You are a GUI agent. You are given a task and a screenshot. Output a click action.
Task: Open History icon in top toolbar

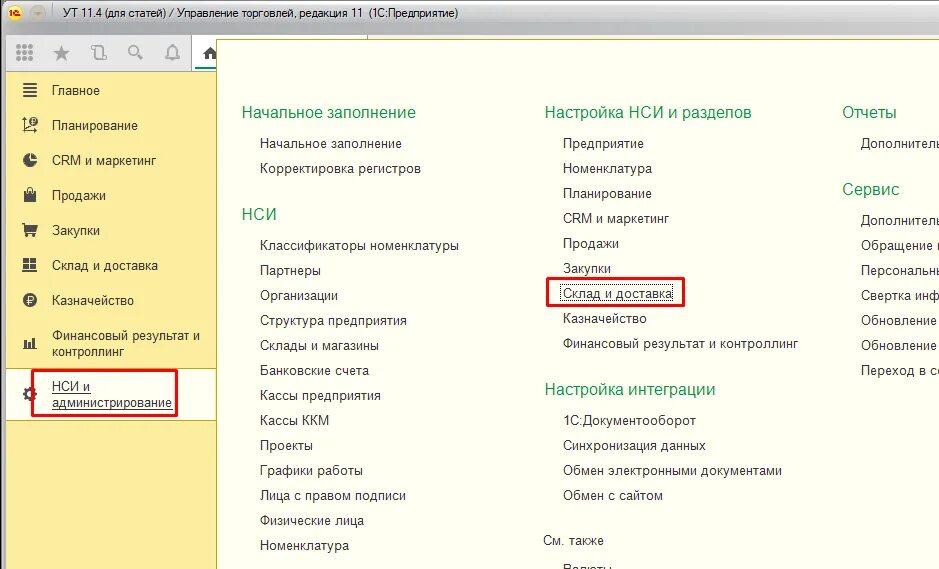(99, 53)
